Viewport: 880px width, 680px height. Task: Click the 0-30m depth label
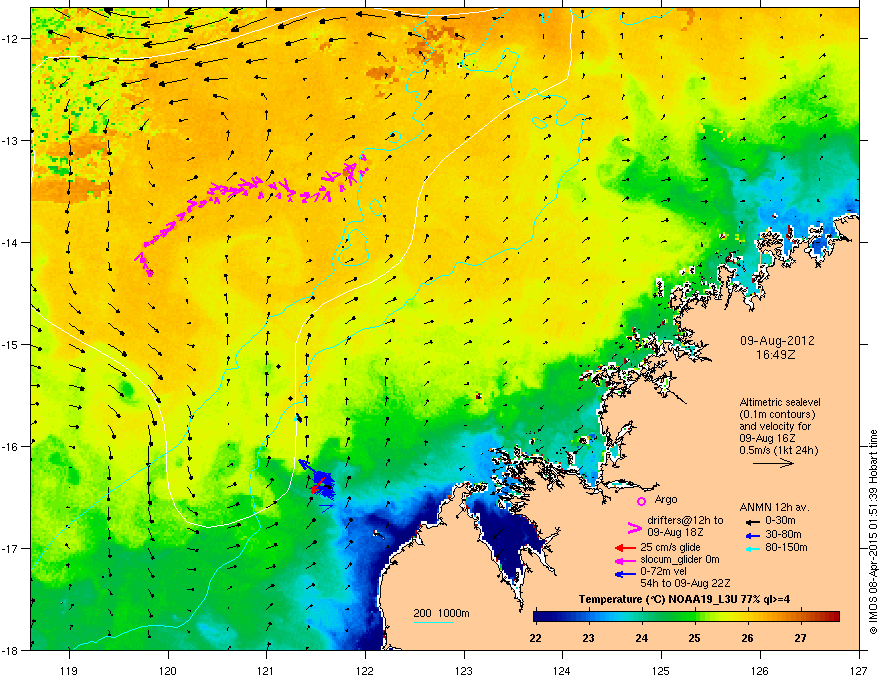(x=781, y=521)
